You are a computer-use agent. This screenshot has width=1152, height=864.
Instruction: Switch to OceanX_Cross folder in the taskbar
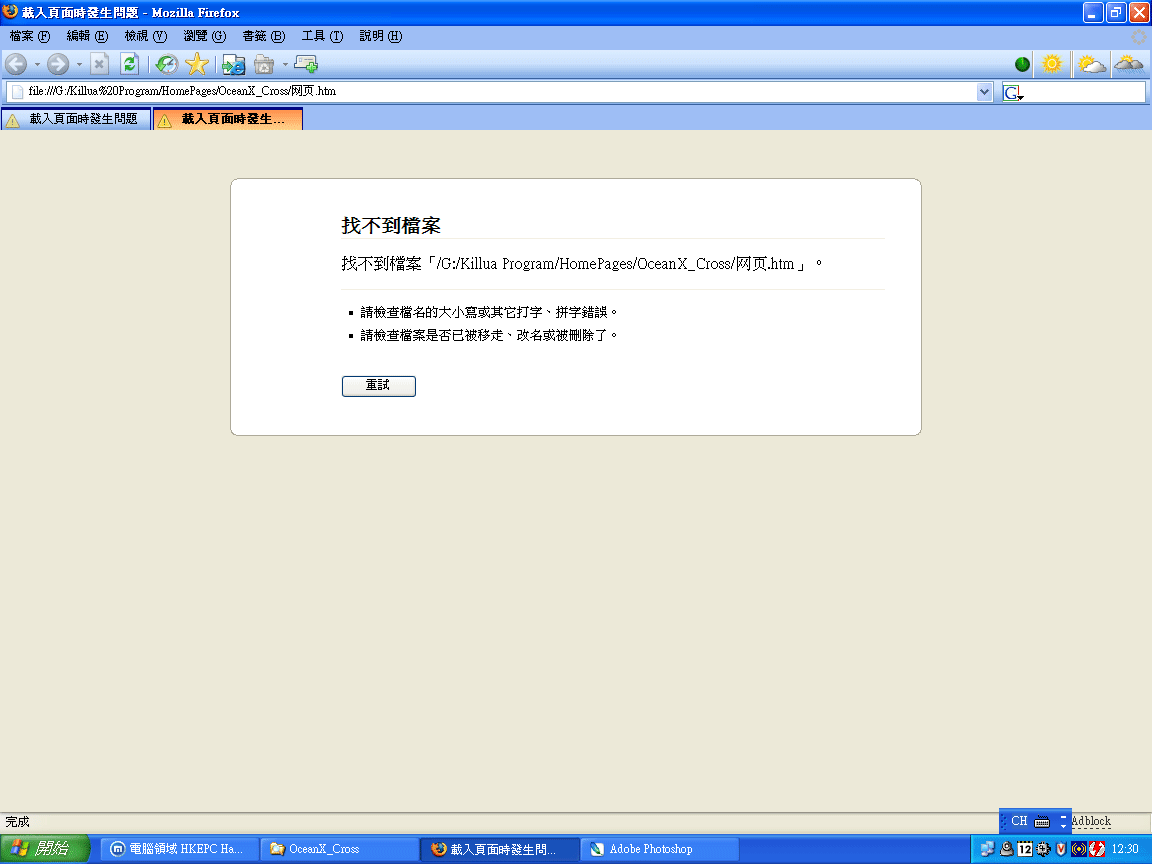coord(340,849)
